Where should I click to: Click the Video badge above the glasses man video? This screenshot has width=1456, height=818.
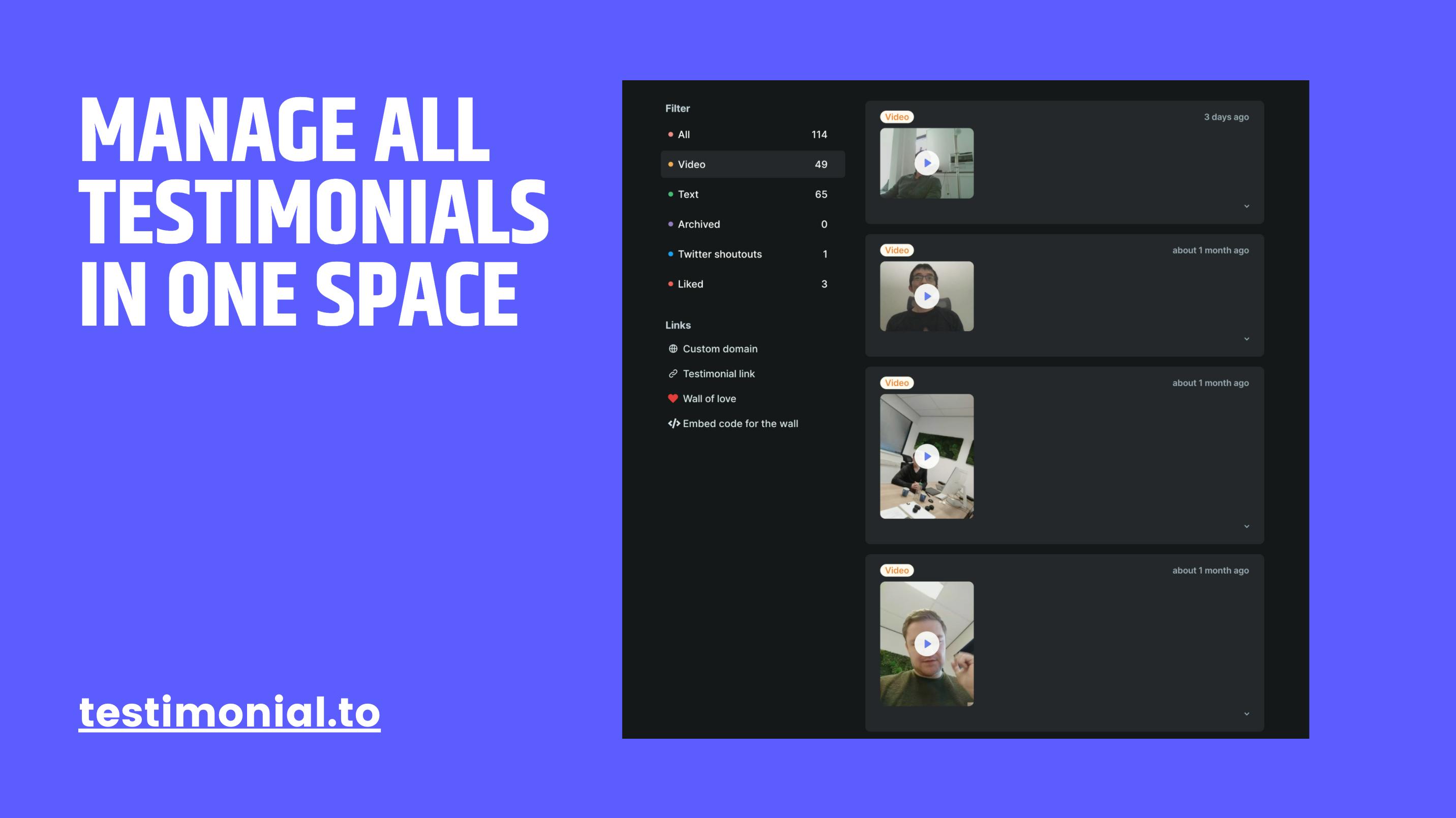[897, 250]
